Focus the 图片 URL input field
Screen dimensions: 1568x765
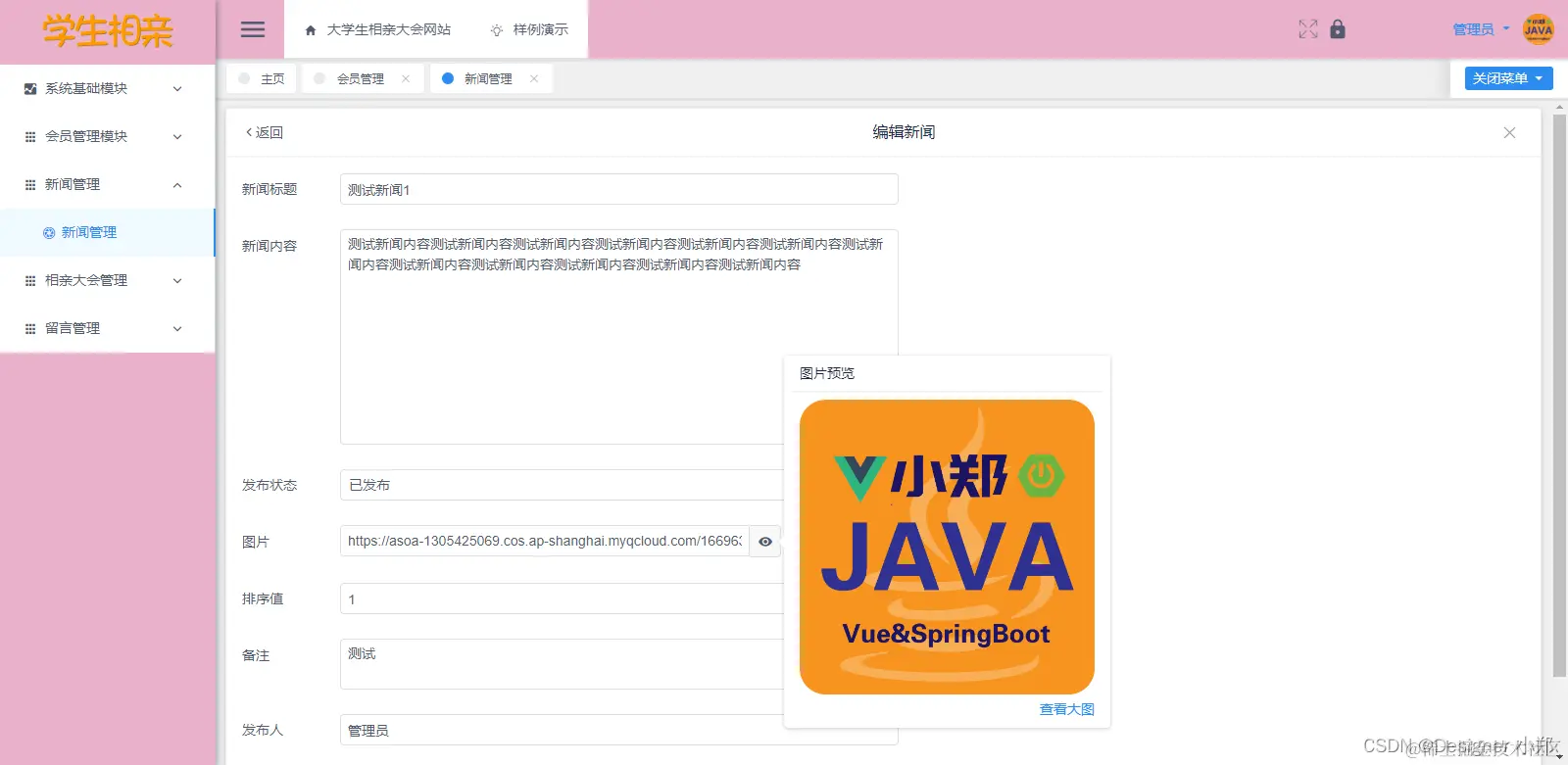(545, 542)
